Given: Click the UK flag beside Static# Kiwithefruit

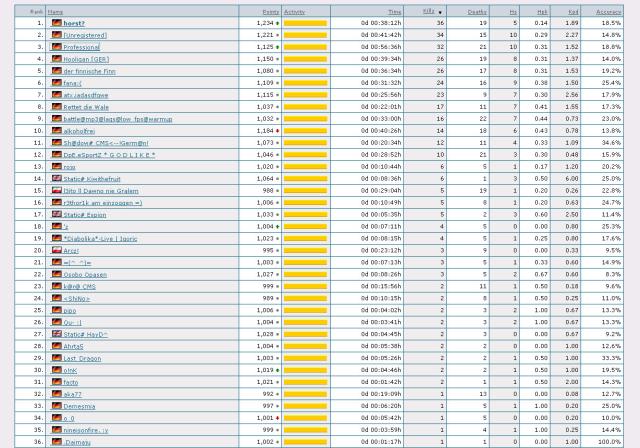Looking at the screenshot, I should click(57, 178).
